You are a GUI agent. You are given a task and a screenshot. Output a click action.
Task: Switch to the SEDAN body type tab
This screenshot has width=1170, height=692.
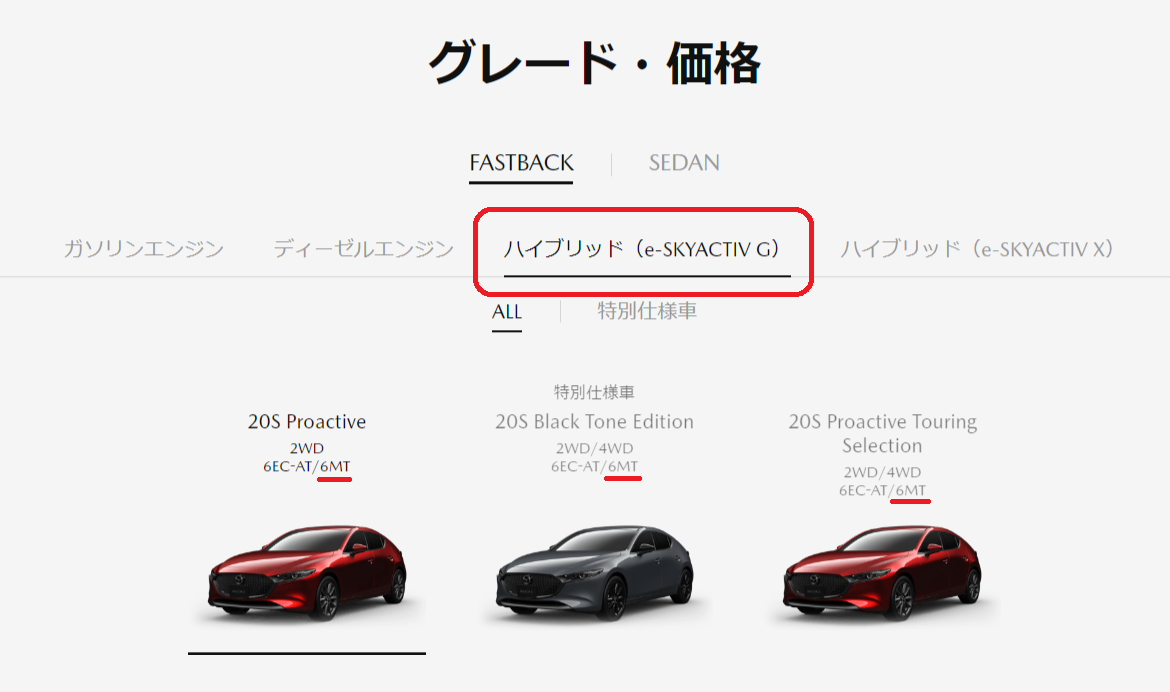click(x=683, y=163)
